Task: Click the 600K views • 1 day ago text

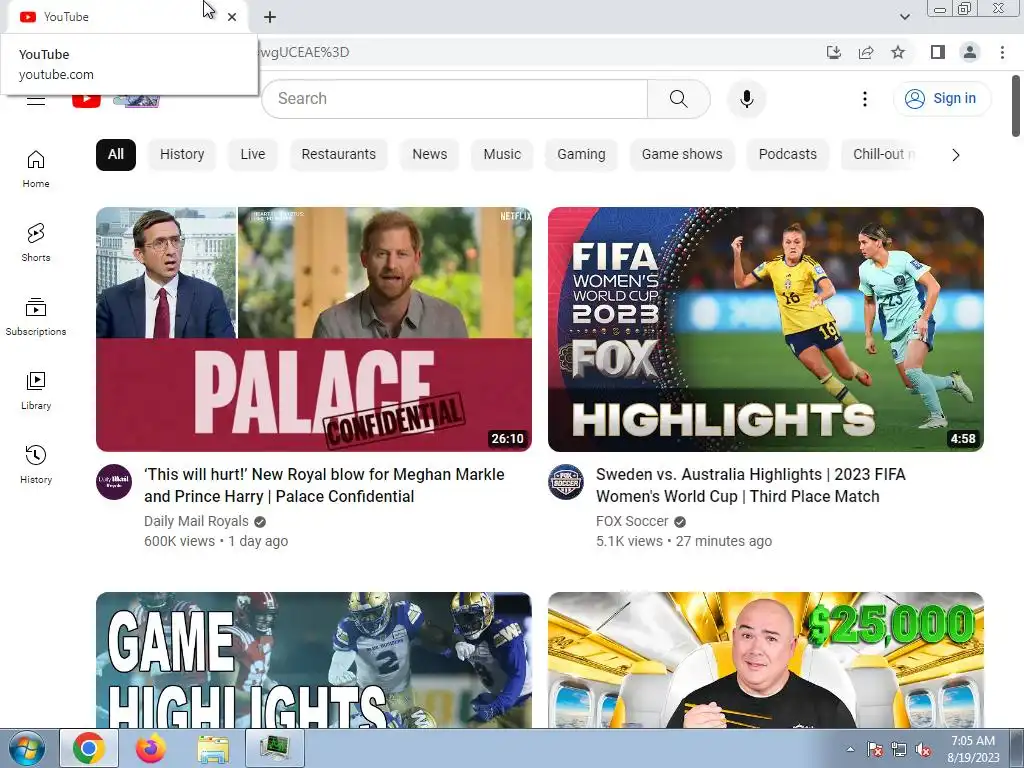Action: (216, 541)
